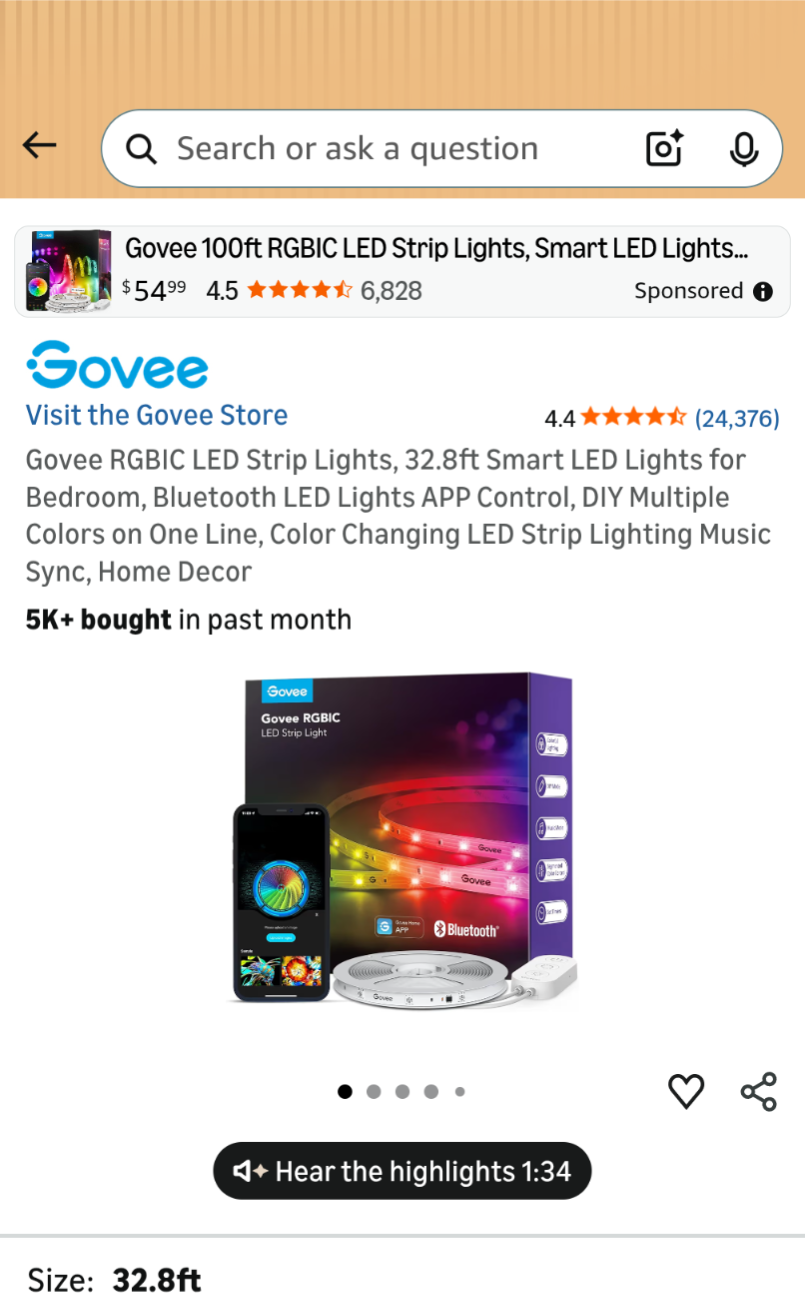Screen dimensions: 805x1301
Task: Open camera lens search icon
Action: click(x=664, y=149)
